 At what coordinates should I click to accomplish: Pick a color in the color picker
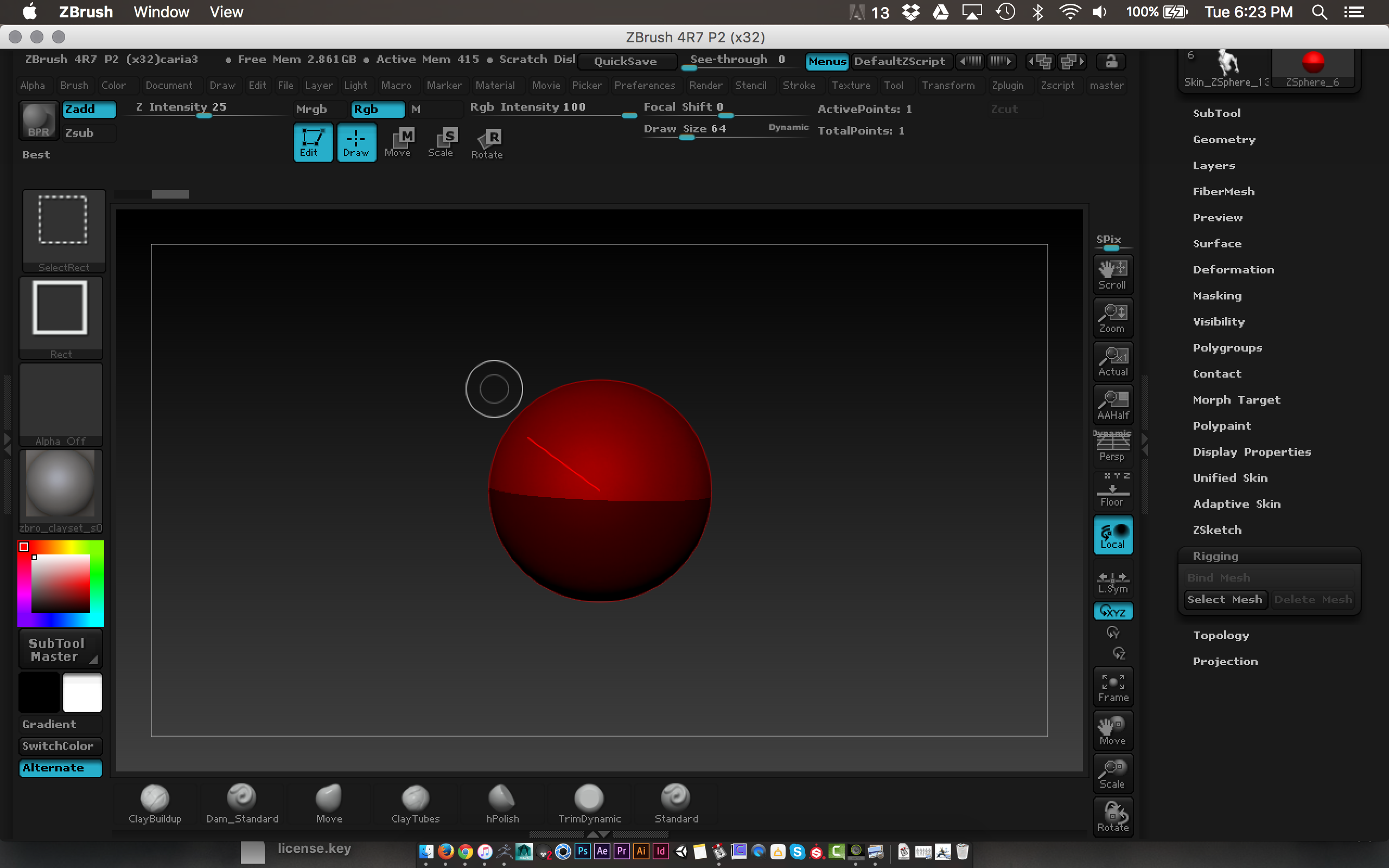tap(61, 583)
